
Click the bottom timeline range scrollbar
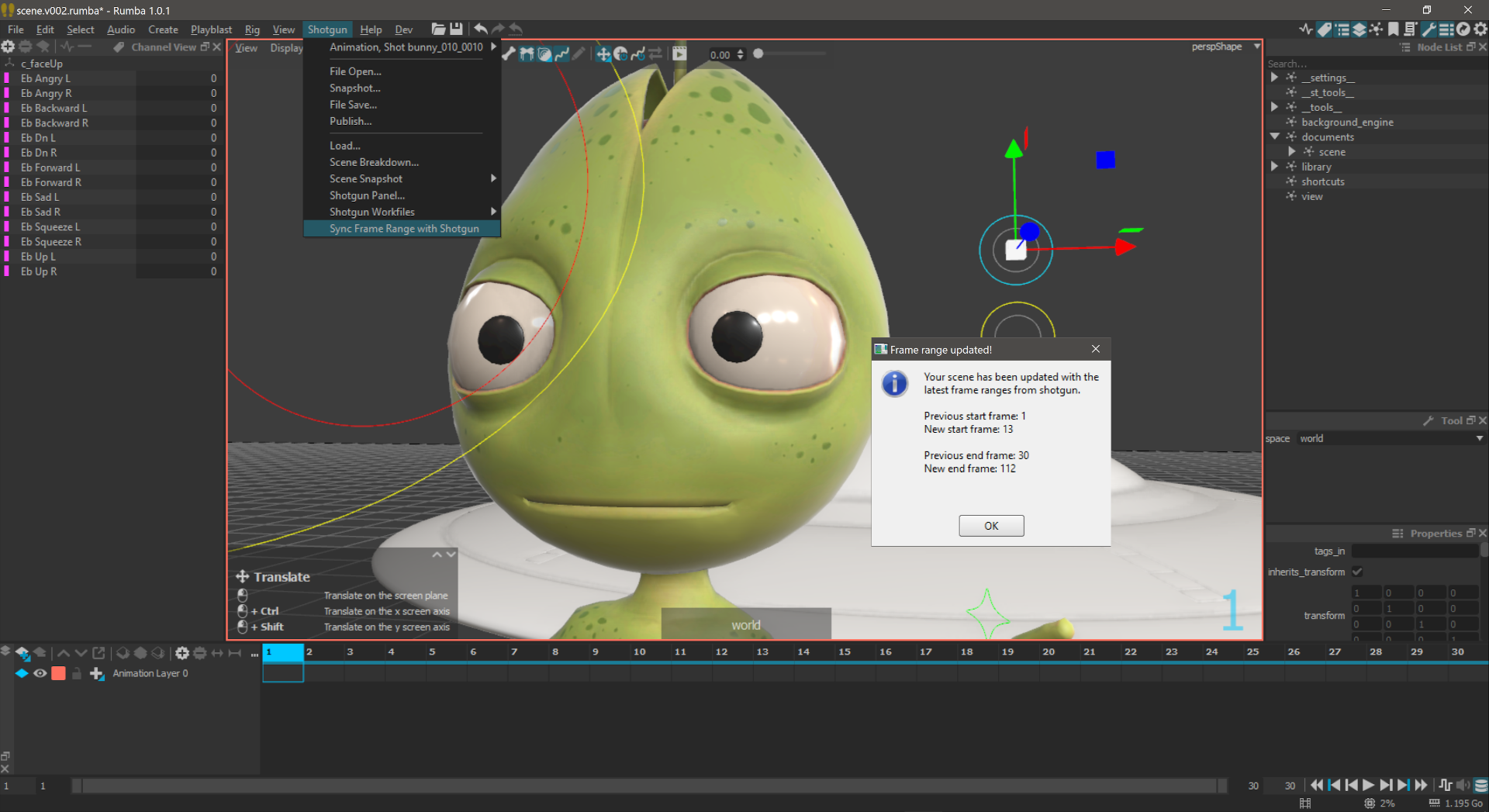[650, 786]
